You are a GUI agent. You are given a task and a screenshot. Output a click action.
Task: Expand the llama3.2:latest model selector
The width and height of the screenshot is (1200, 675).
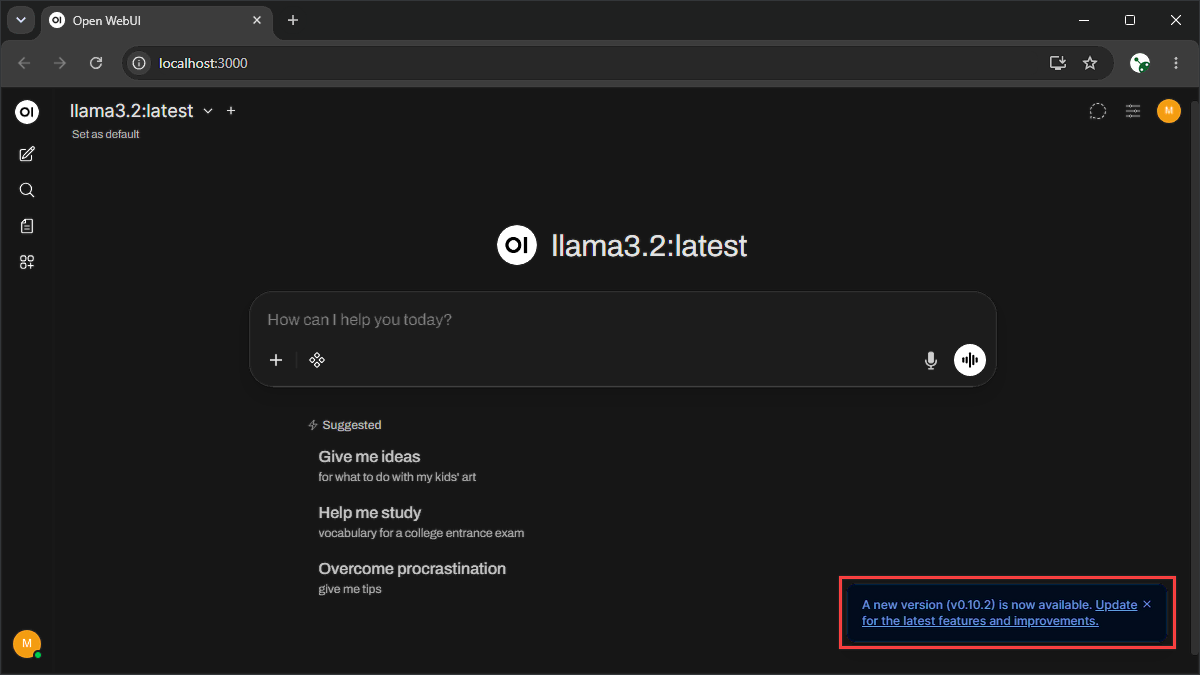pyautogui.click(x=141, y=111)
